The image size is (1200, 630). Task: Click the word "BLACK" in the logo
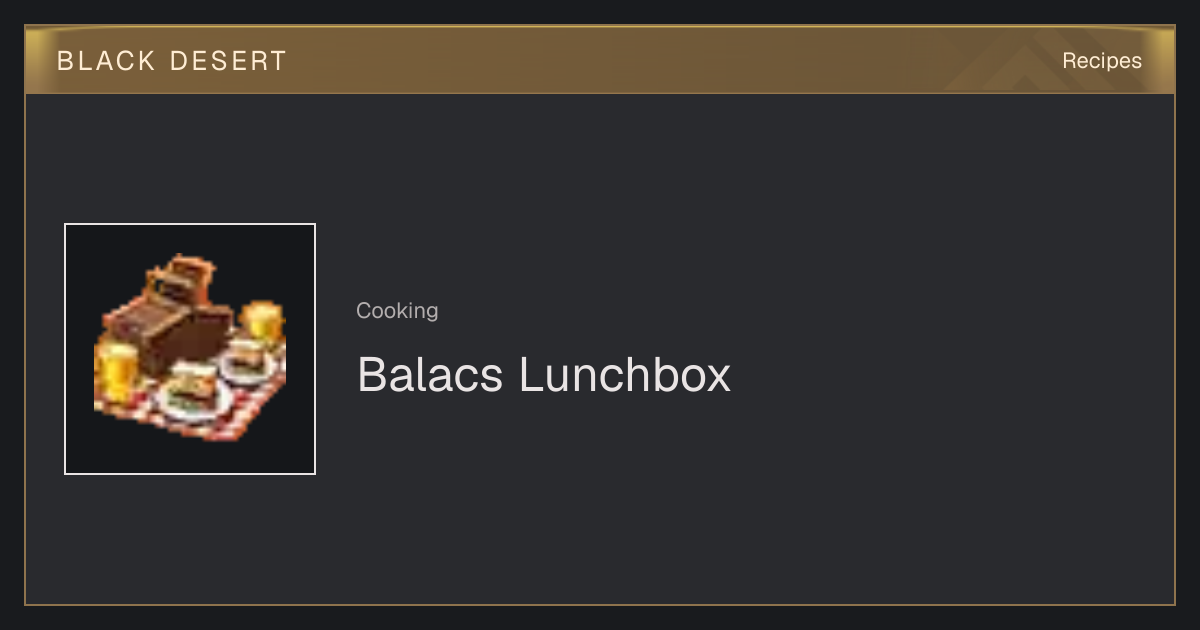[x=106, y=61]
